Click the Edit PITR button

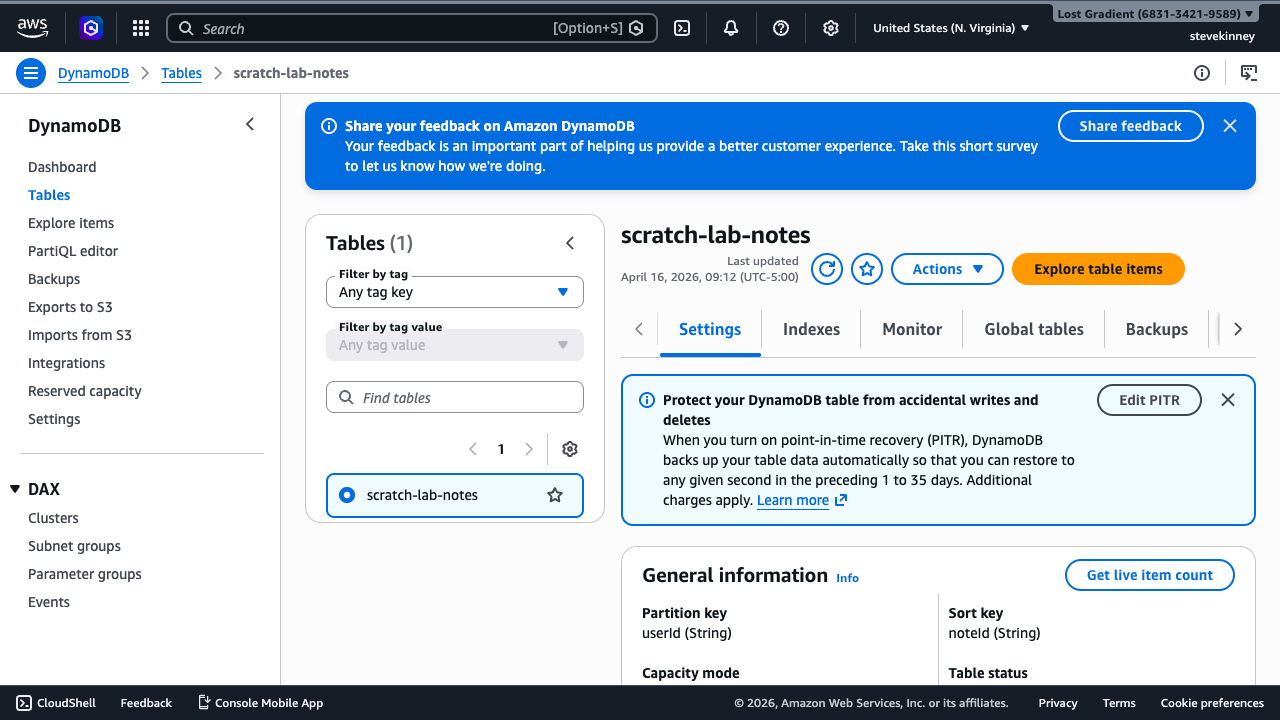pyautogui.click(x=1149, y=400)
